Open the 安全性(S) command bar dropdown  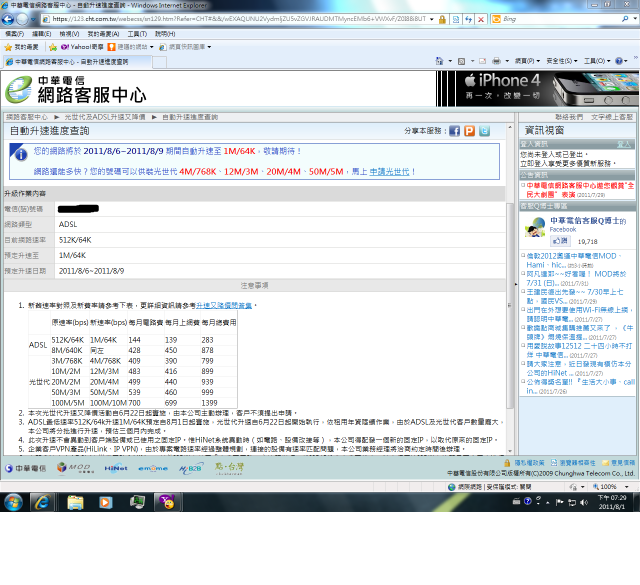[562, 61]
